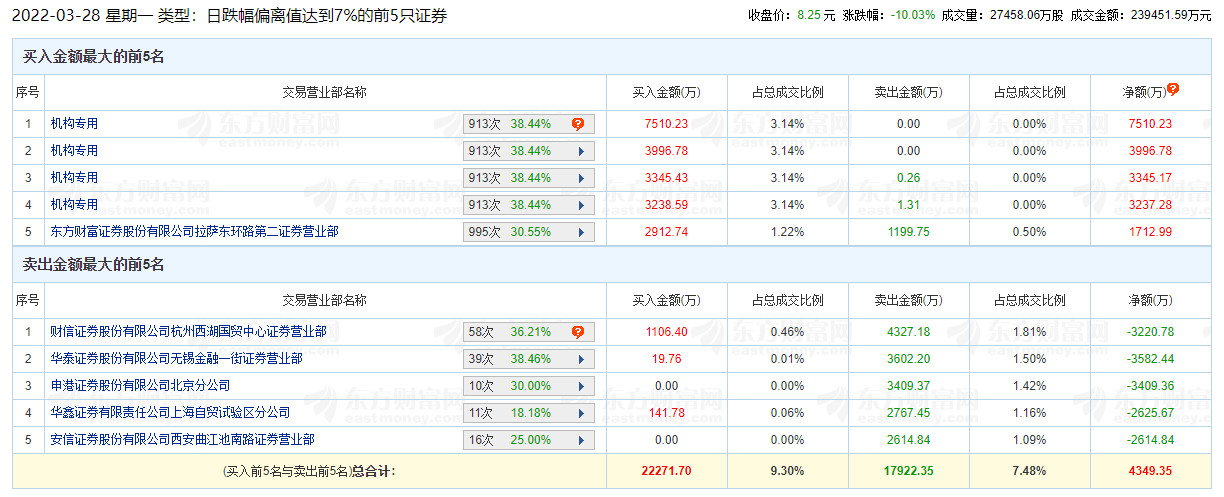This screenshot has width=1224, height=497.
Task: Click the closing price value 8.25
Action: pyautogui.click(x=809, y=15)
